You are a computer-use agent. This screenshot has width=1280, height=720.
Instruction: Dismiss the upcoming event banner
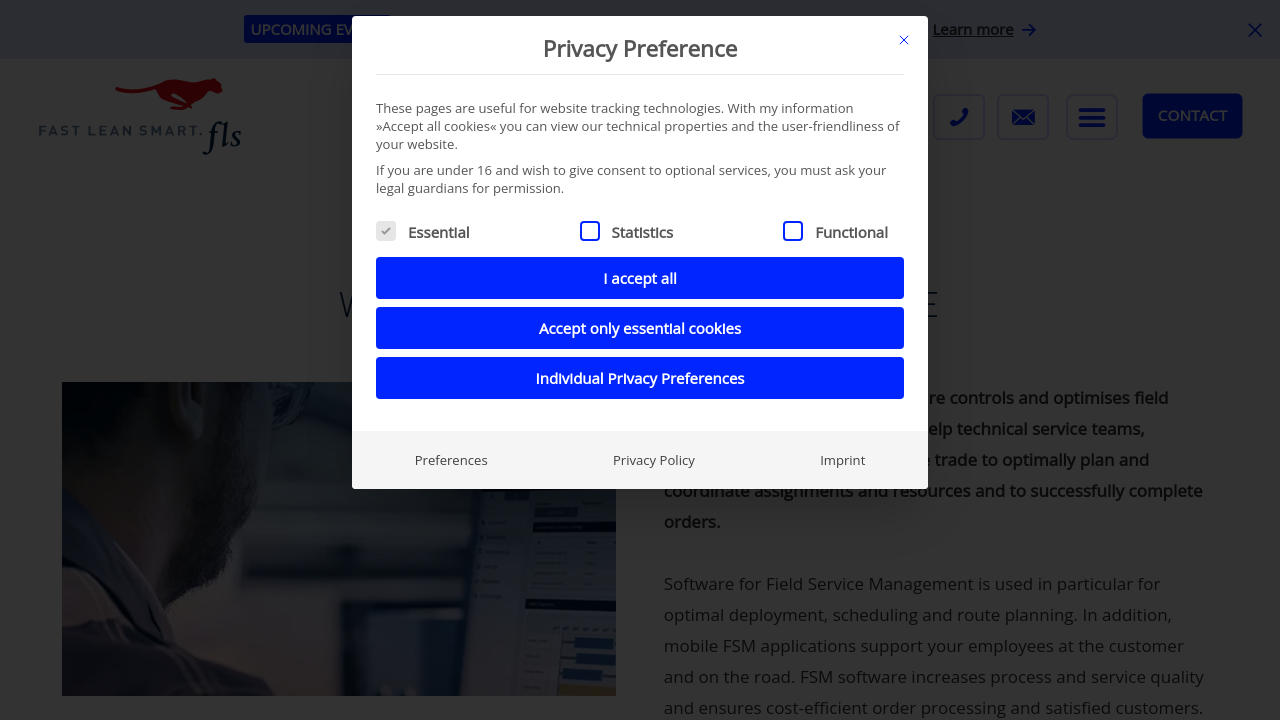(x=1255, y=30)
